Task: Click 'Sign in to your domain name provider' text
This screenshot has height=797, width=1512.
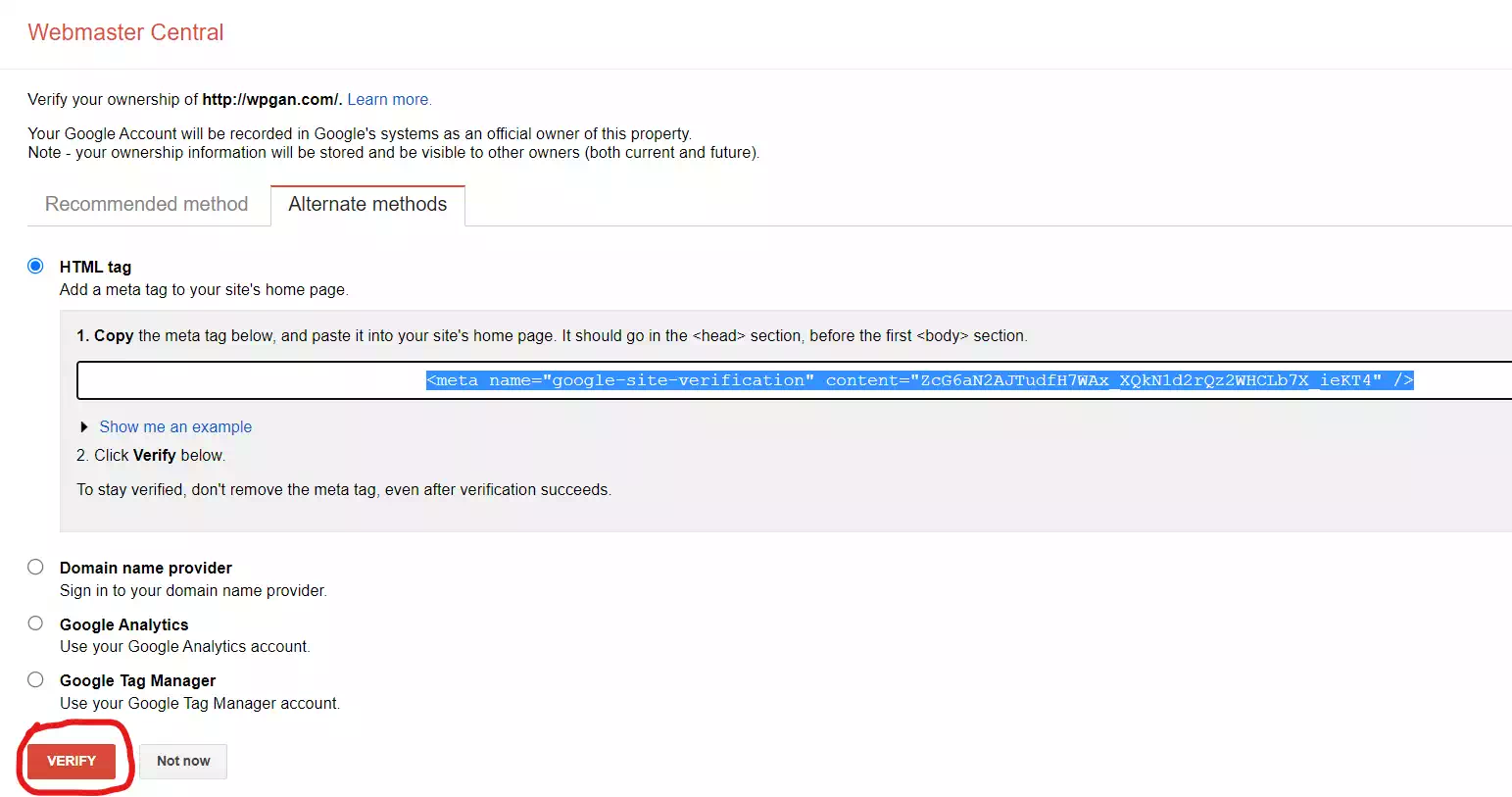Action: [193, 590]
